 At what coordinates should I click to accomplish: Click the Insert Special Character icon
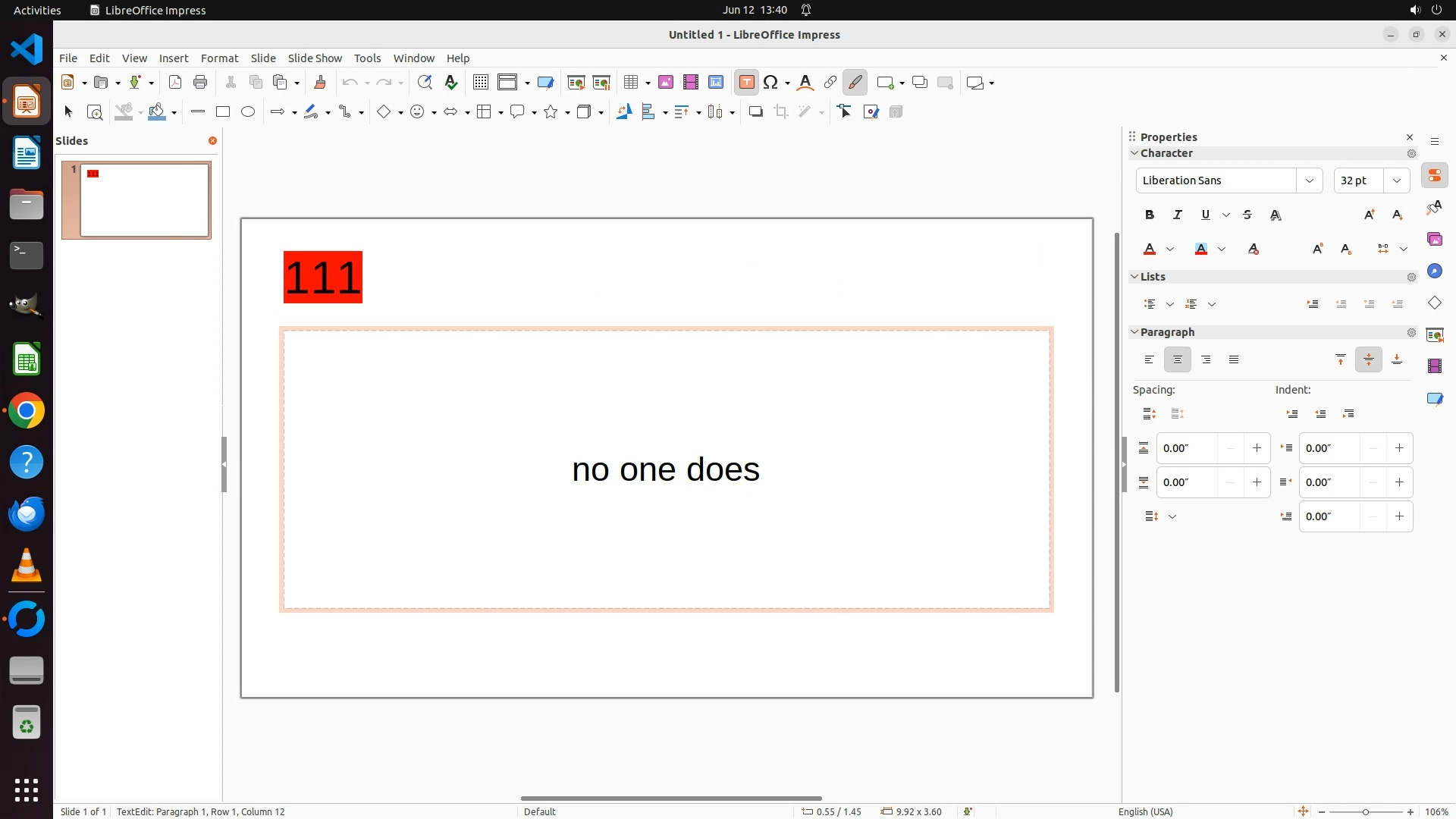tap(771, 83)
